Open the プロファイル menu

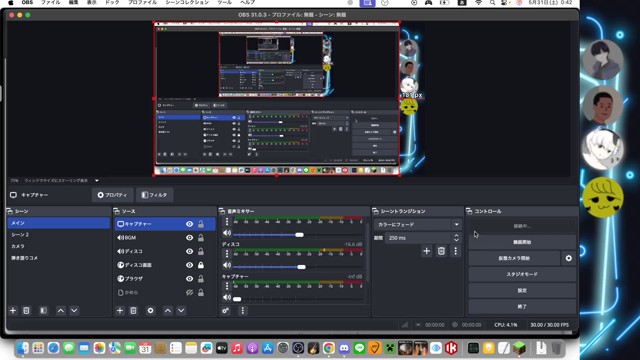[x=142, y=2]
